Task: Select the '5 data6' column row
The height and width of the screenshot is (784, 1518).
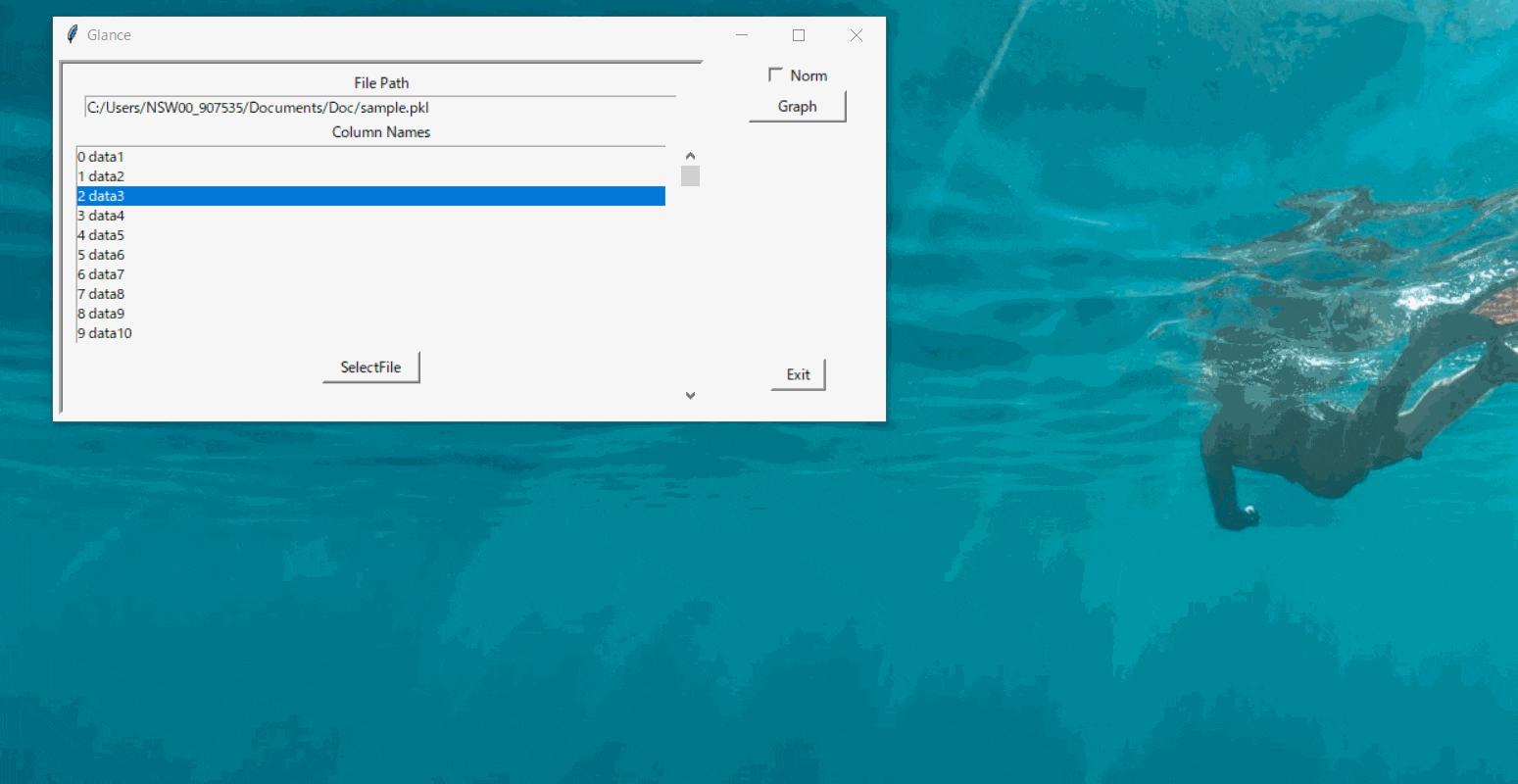Action: coord(371,255)
